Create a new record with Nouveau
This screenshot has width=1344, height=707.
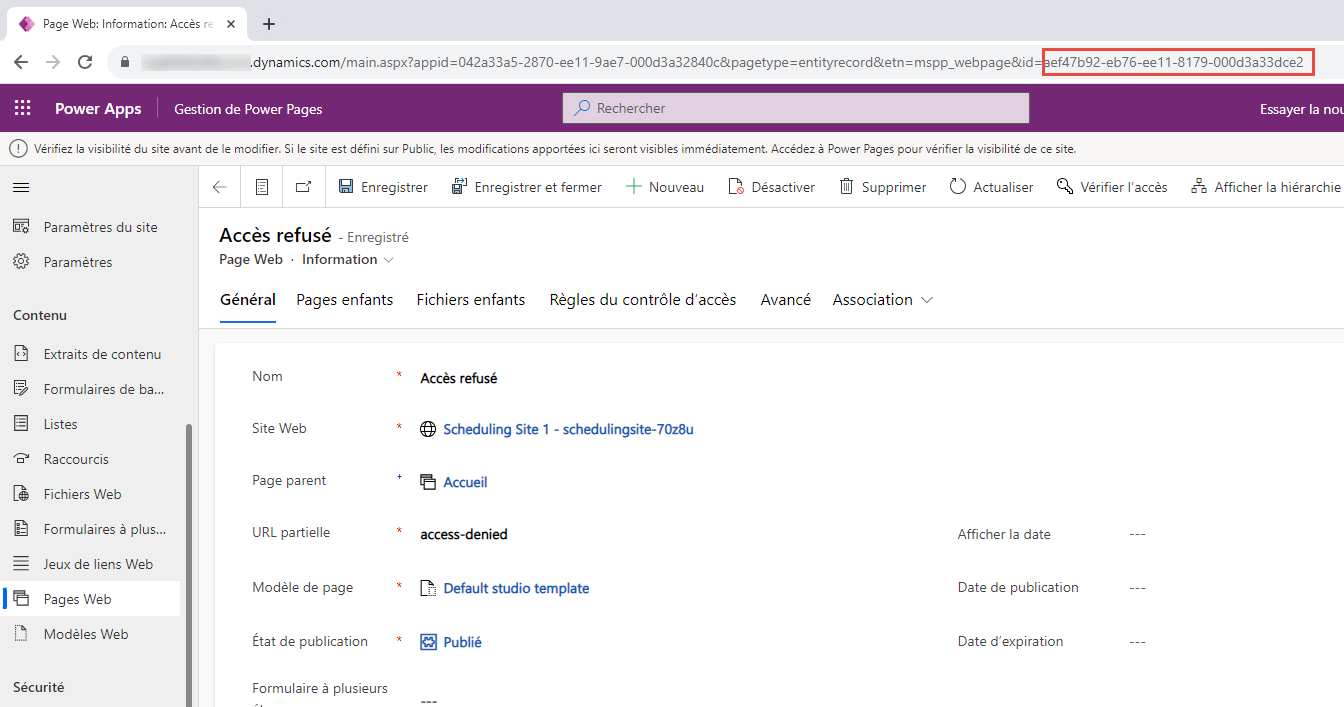(x=664, y=186)
